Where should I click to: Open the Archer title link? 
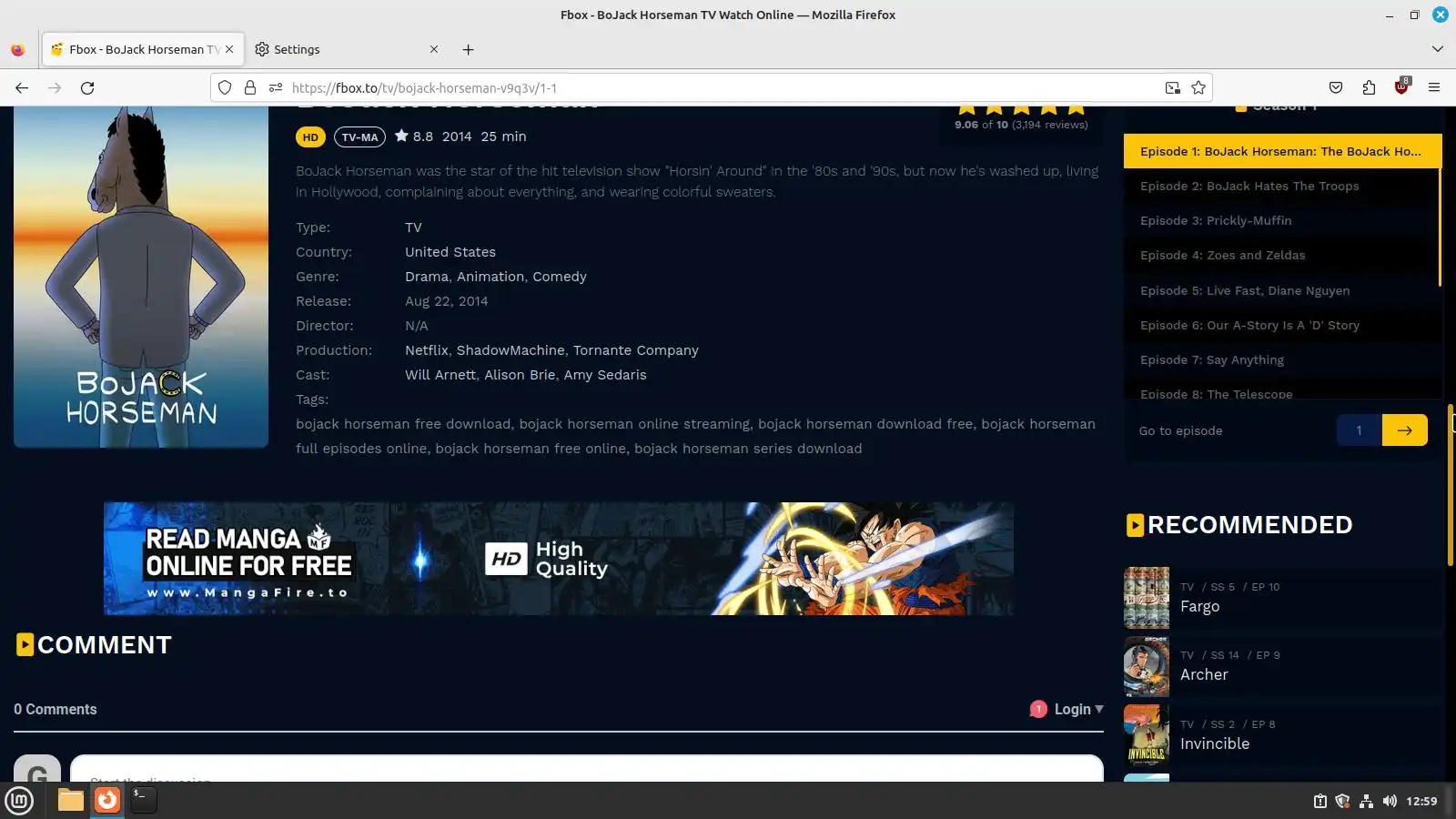(x=1204, y=675)
